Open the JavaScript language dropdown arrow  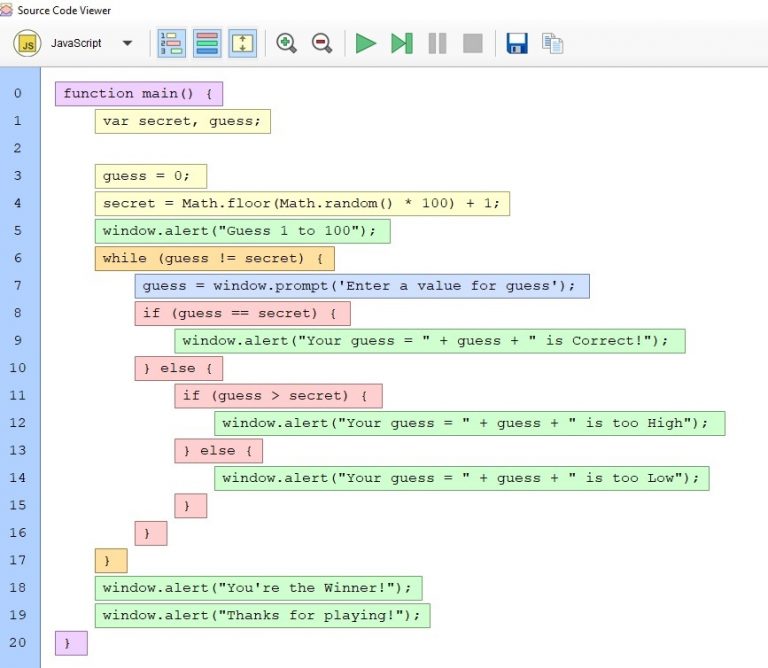(127, 43)
